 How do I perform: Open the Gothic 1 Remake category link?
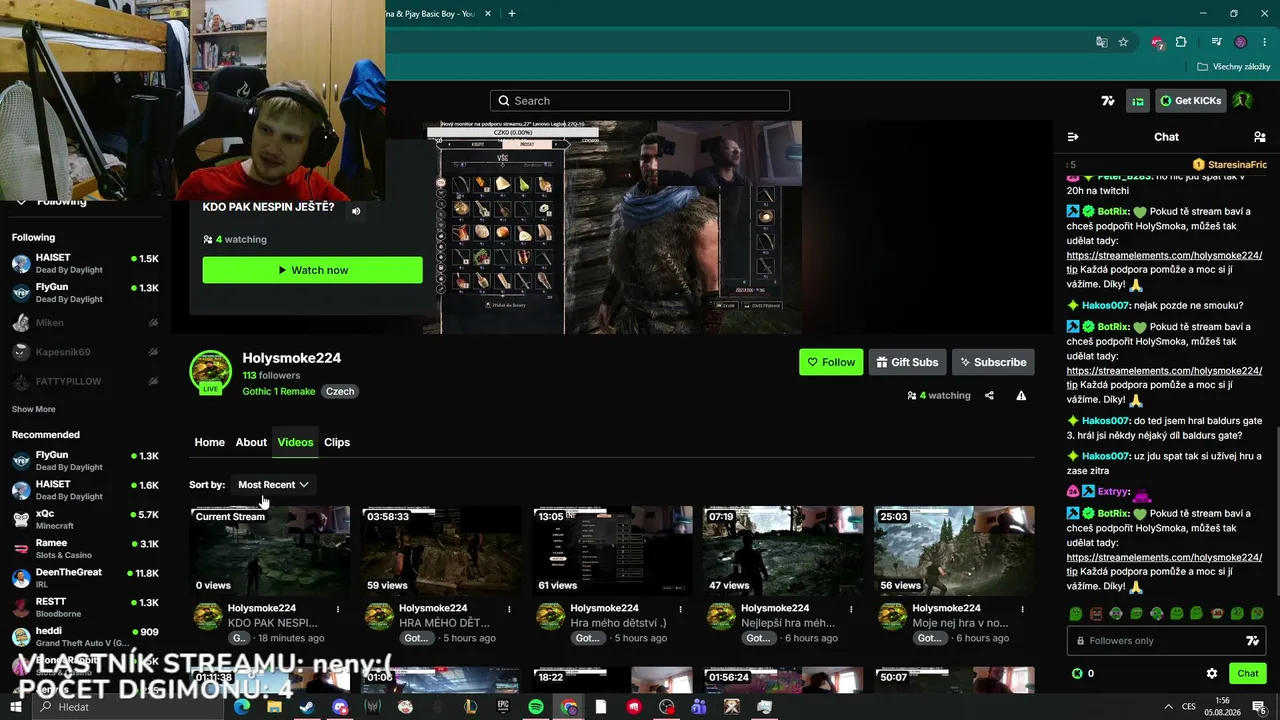point(279,391)
